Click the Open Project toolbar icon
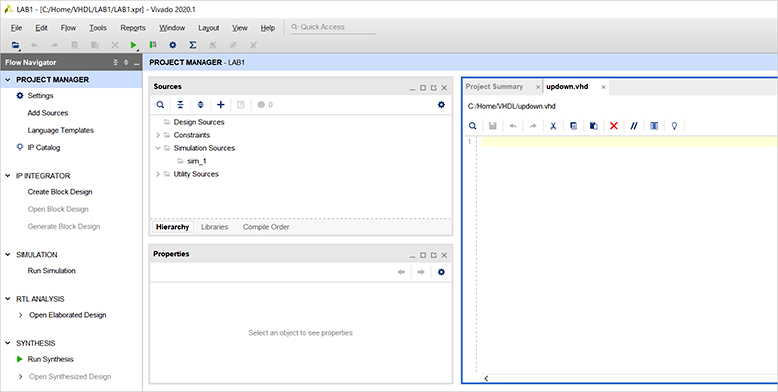Viewport: 778px width, 392px height. pos(15,45)
